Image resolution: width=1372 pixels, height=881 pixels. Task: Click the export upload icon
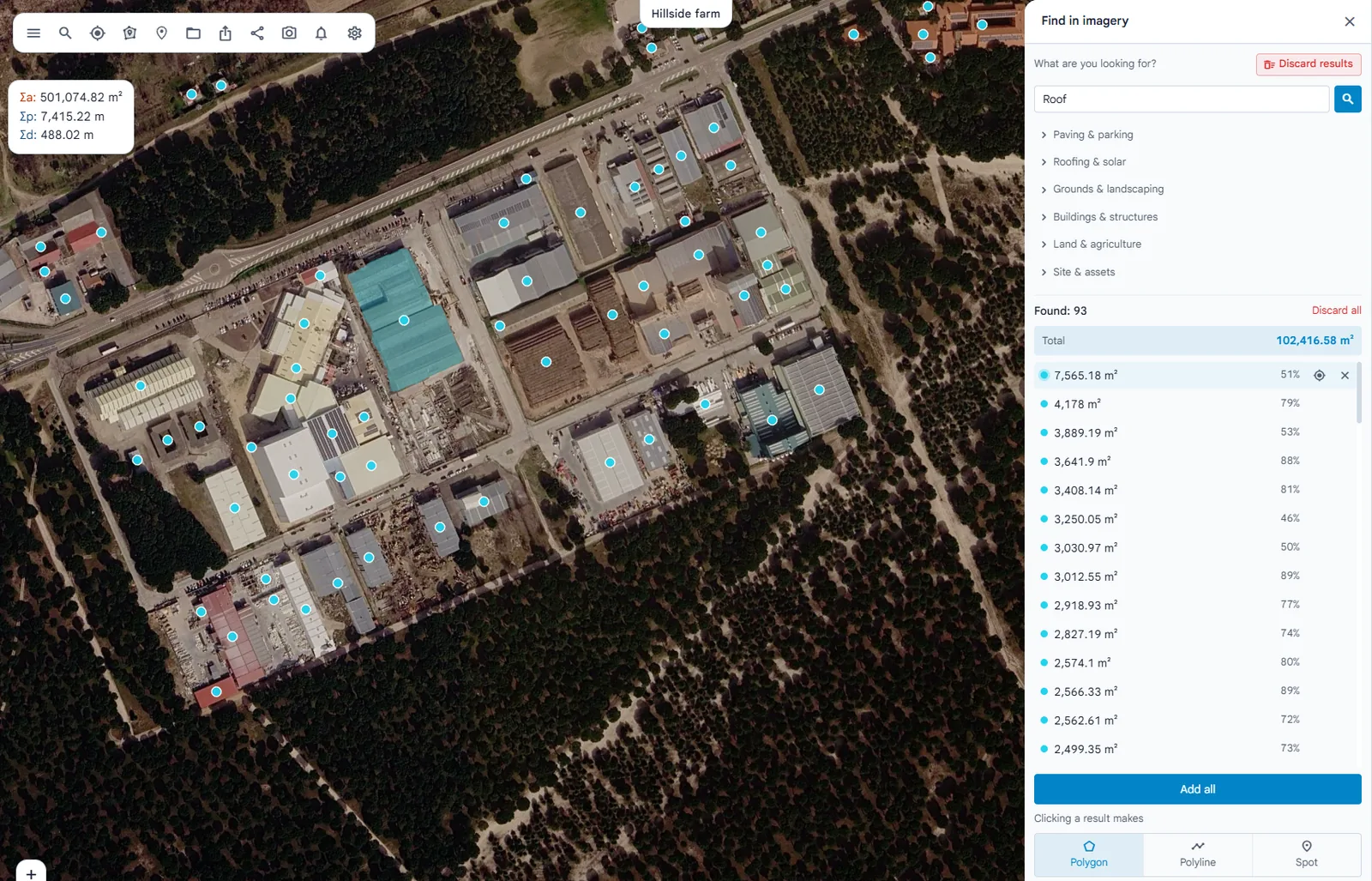coord(226,33)
